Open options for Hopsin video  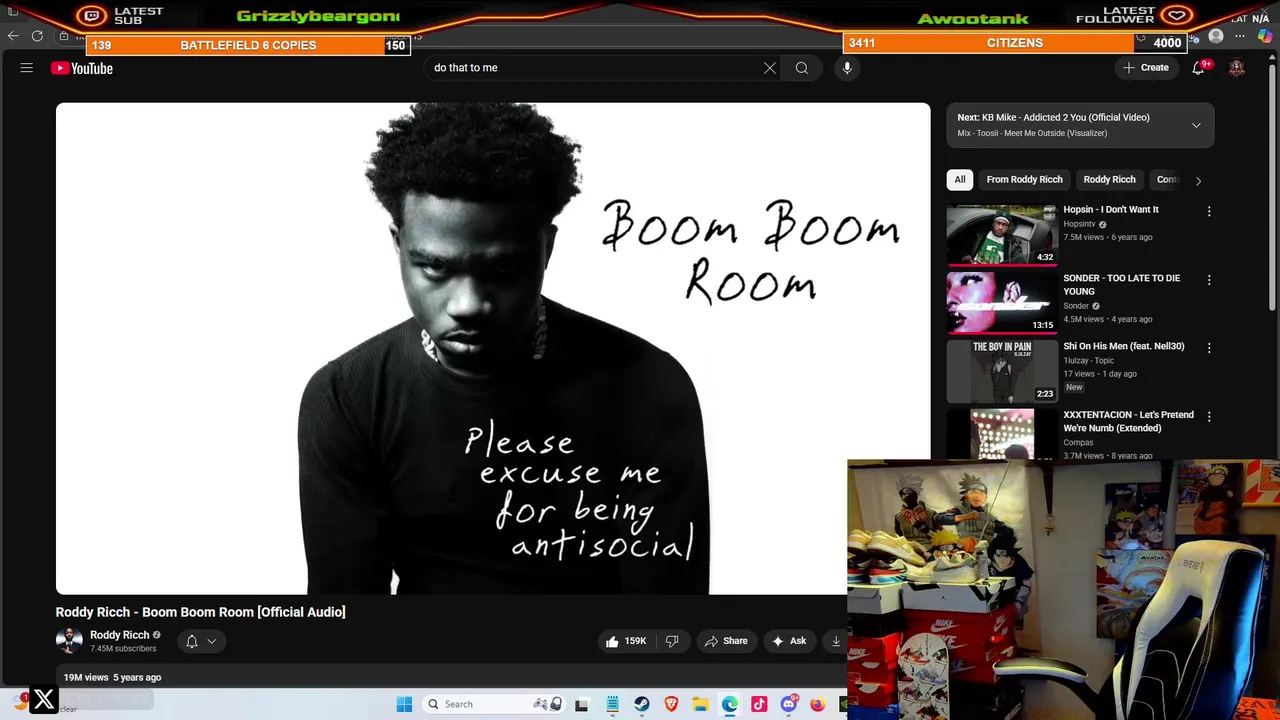click(x=1209, y=212)
